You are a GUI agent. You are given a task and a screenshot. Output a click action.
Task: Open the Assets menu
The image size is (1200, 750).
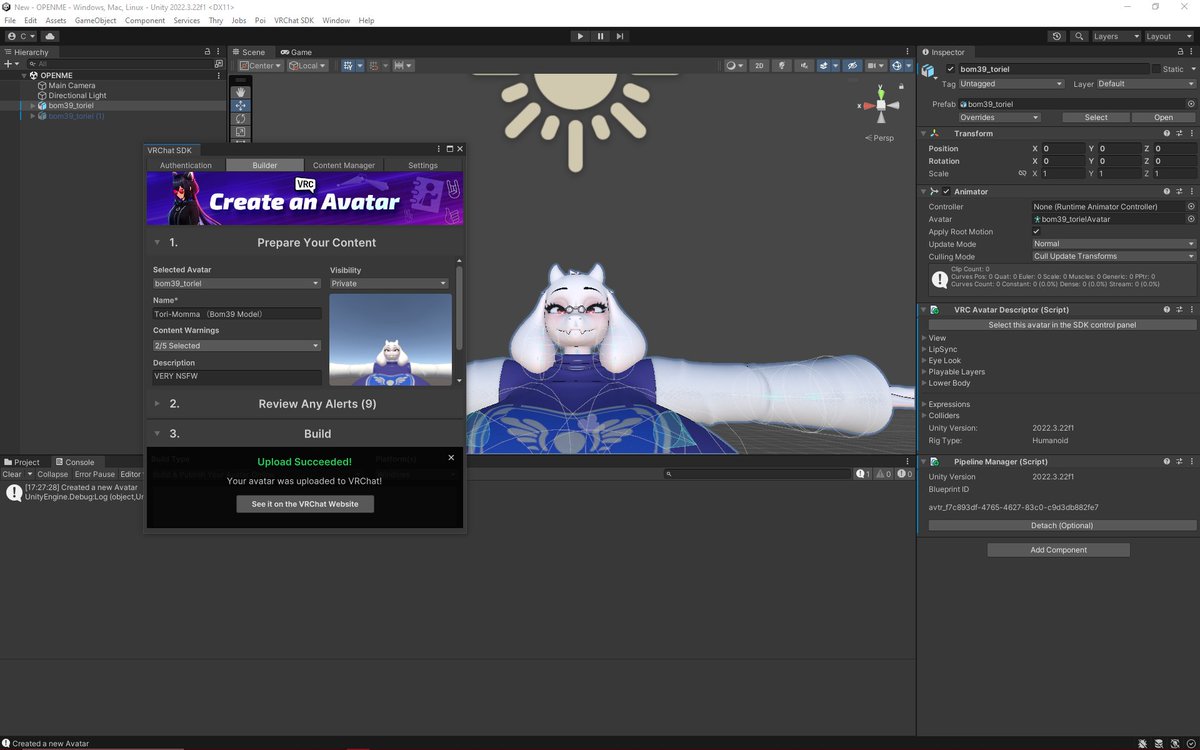tap(56, 20)
